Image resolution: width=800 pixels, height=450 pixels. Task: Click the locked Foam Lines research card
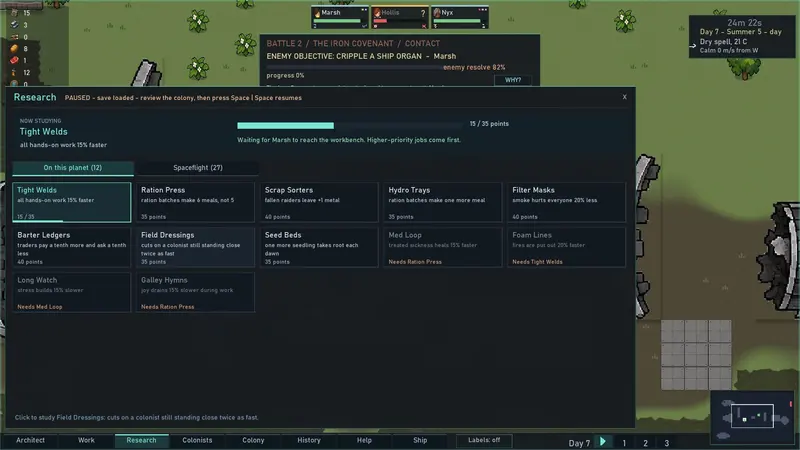tap(566, 247)
